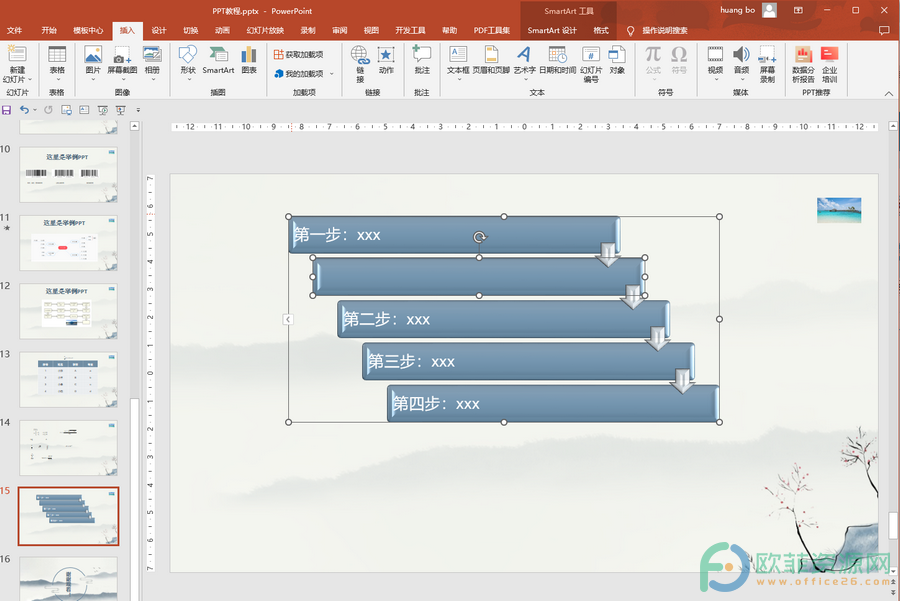
Task: Click the 第三步: xxx SmartArt shape
Action: pos(528,362)
